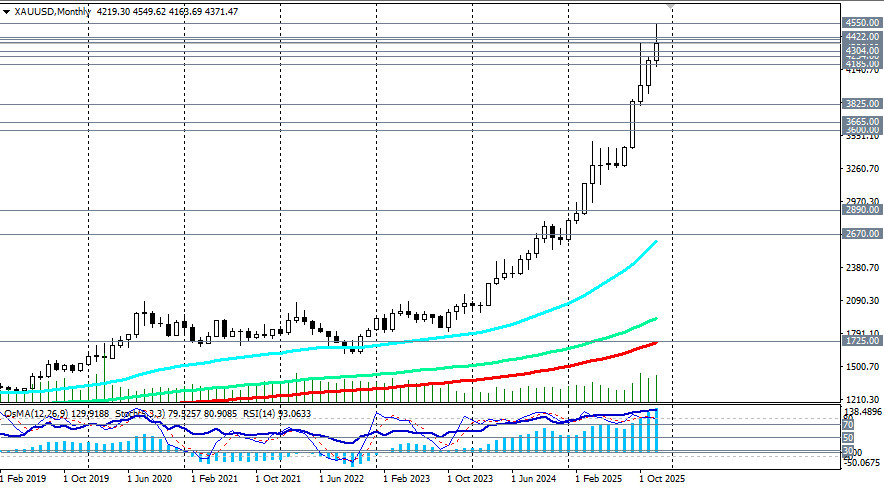Click the latest candle at chart top
This screenshot has width=884, height=490.
657,50
